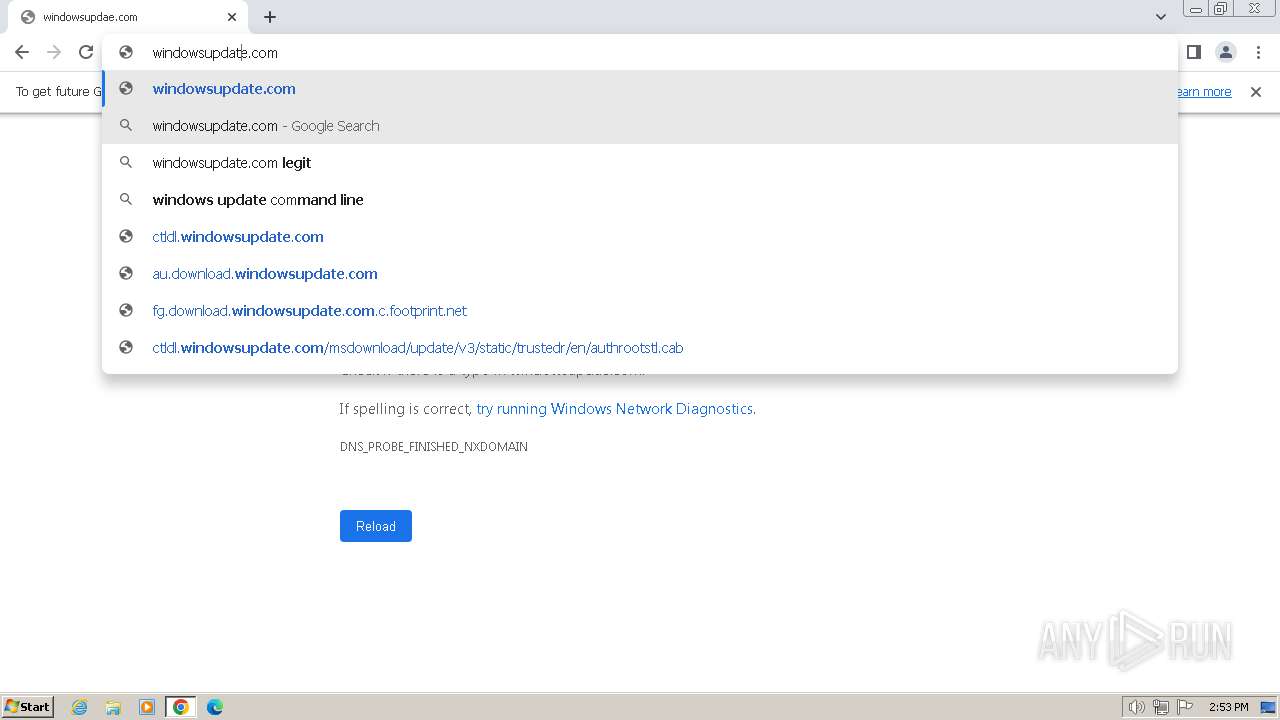Click the globe icon in the address bar
The height and width of the screenshot is (720, 1280).
[x=126, y=52]
